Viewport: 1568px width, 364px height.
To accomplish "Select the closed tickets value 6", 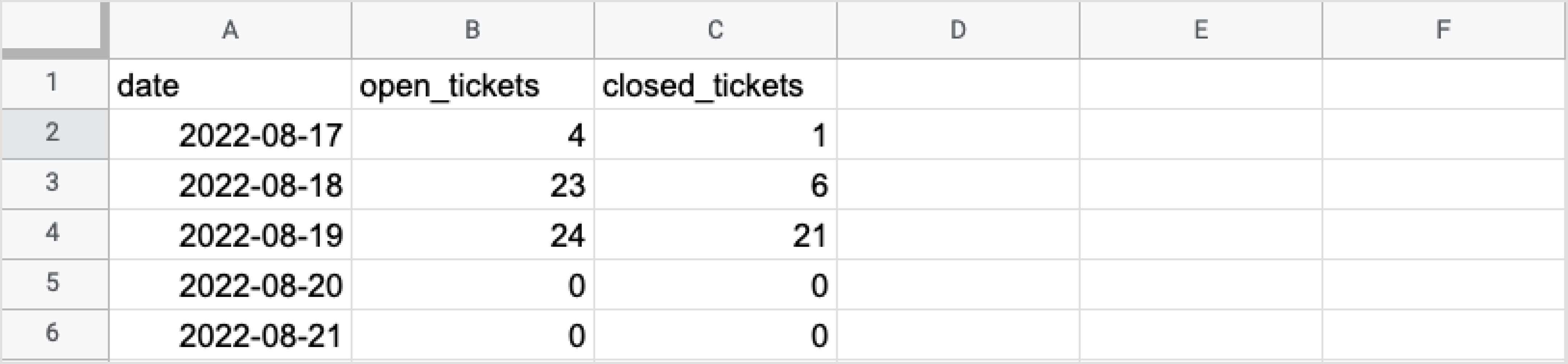I will click(x=715, y=185).
